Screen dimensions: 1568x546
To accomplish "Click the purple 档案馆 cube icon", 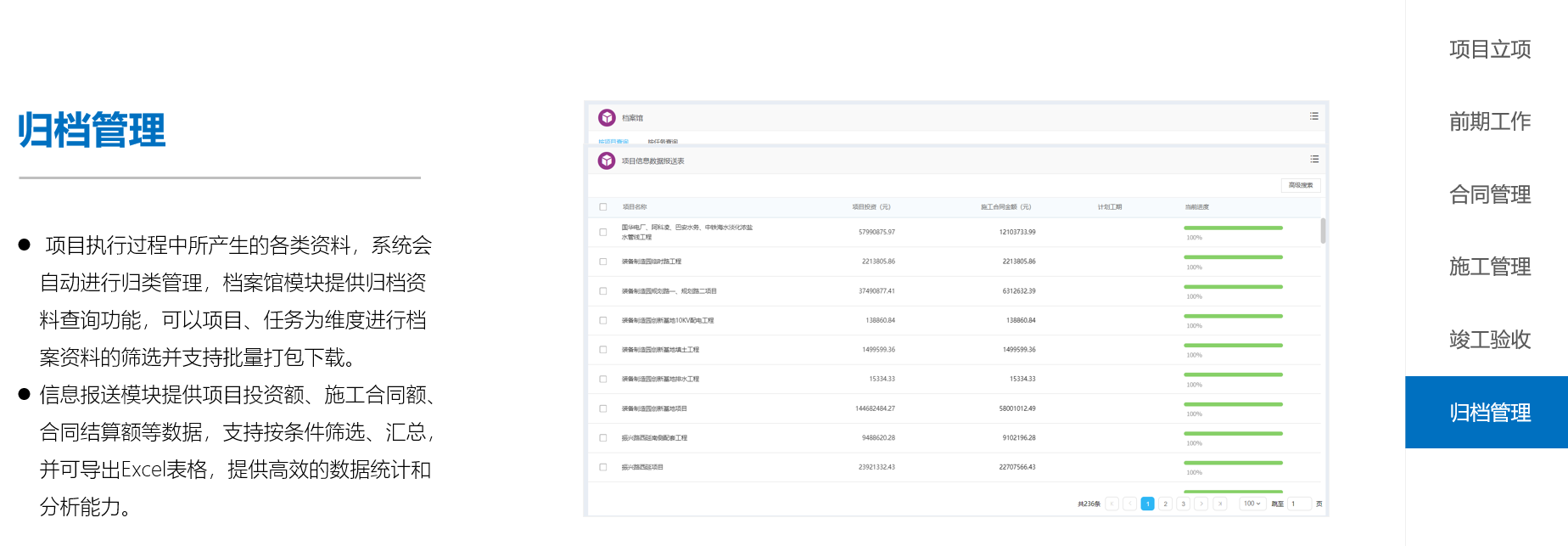I will pyautogui.click(x=607, y=117).
